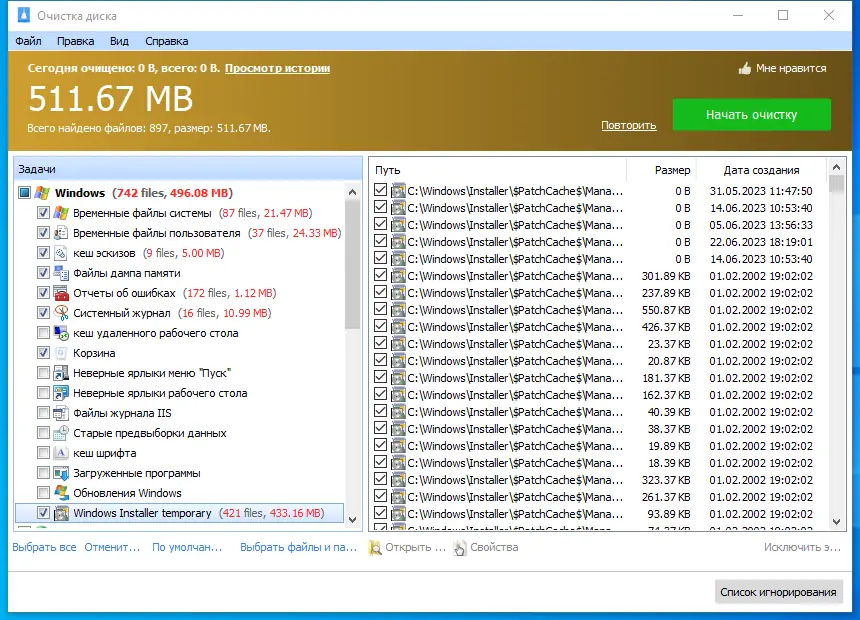This screenshot has height=620, width=860.
Task: Click the properties icon beside Свойства
Action: pyautogui.click(x=460, y=548)
